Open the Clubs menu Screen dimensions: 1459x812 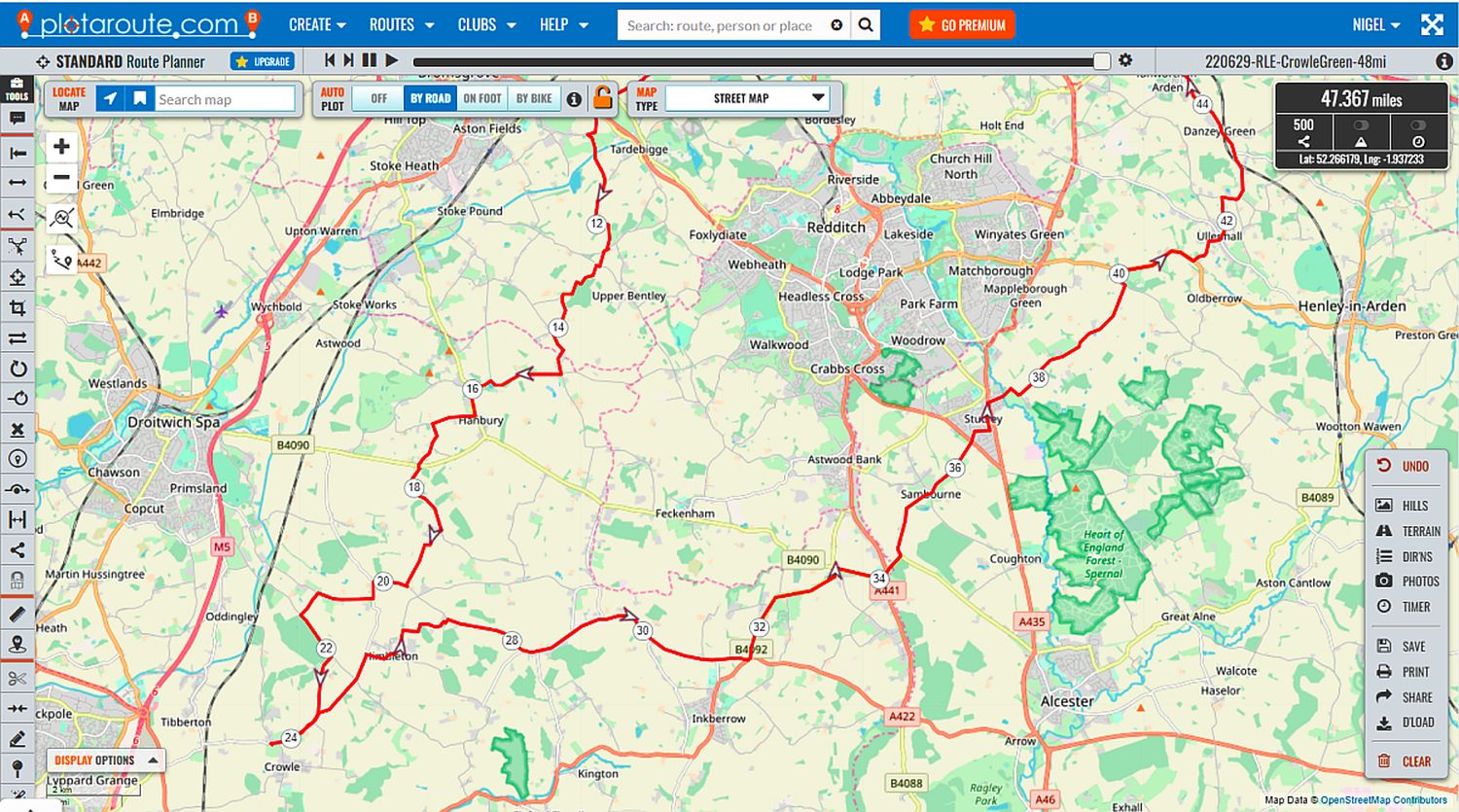click(x=486, y=25)
